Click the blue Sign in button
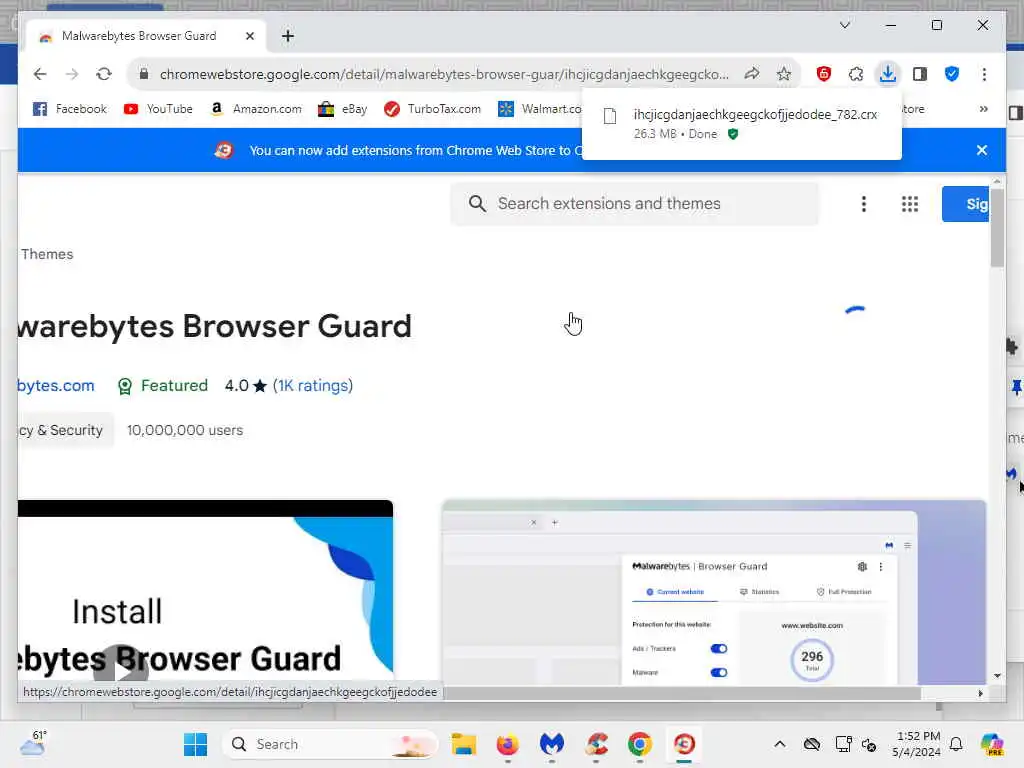Screen dimensions: 1024x768 tap(965, 204)
